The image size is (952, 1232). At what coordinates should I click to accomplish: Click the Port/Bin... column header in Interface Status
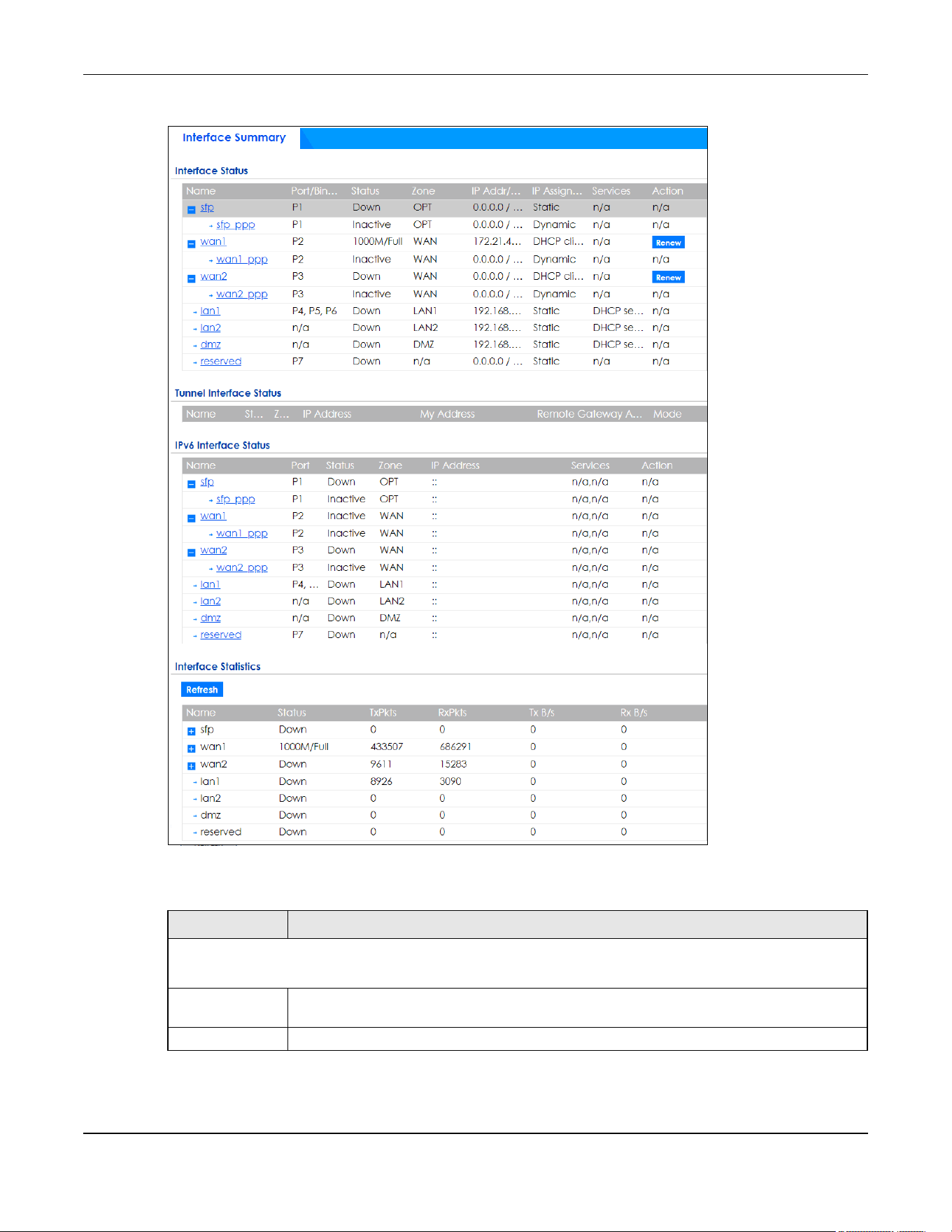(314, 191)
